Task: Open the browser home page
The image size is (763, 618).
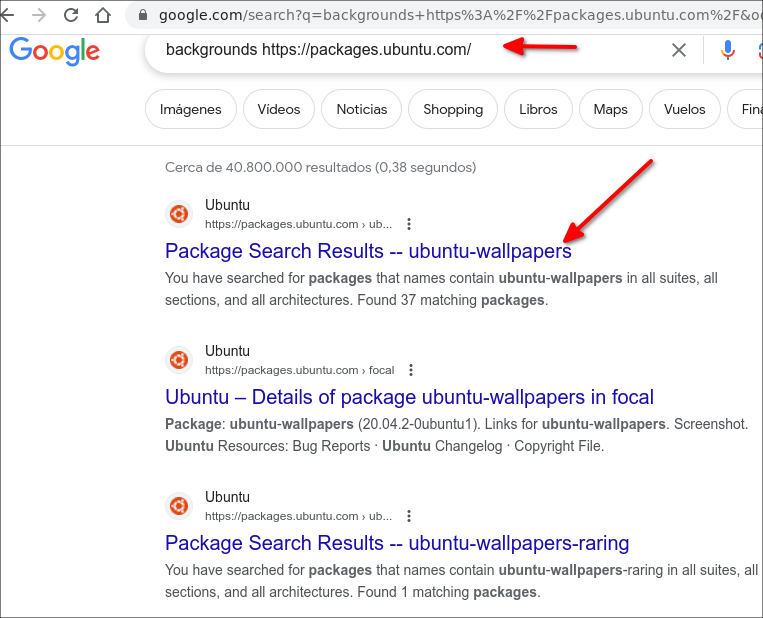Action: click(103, 15)
